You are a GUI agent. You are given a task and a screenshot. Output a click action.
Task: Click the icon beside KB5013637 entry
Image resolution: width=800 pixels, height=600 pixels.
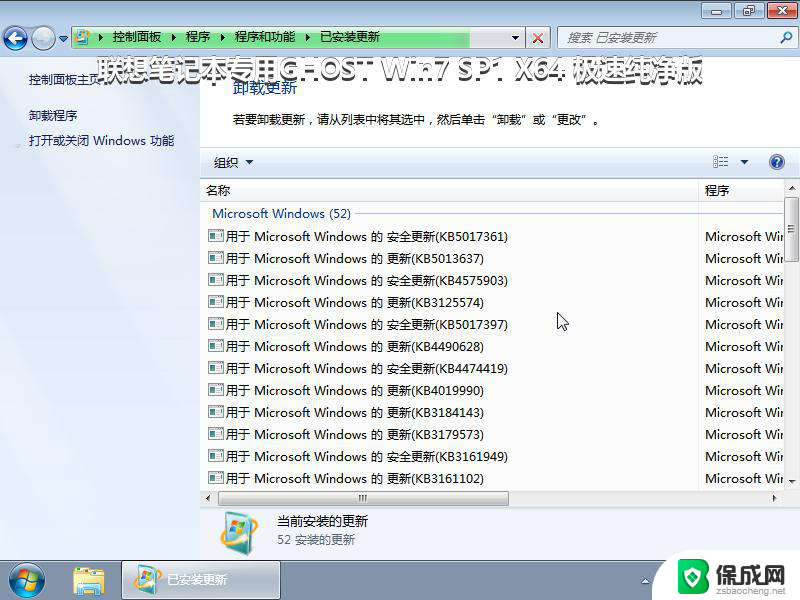[x=216, y=258]
